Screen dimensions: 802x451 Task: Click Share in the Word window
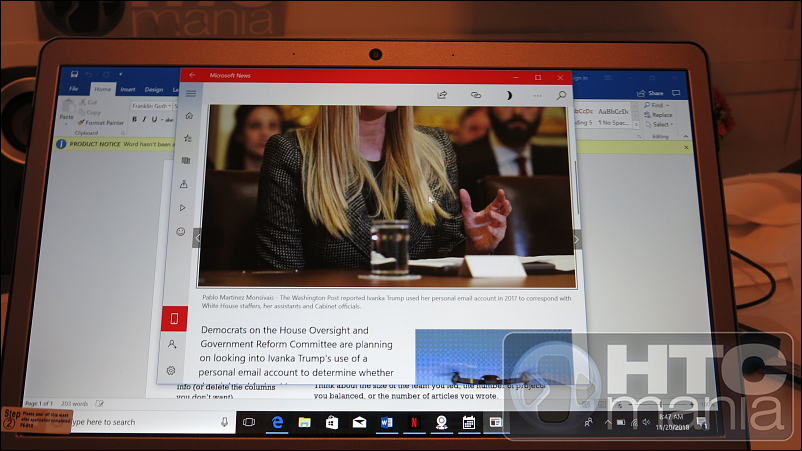point(650,93)
